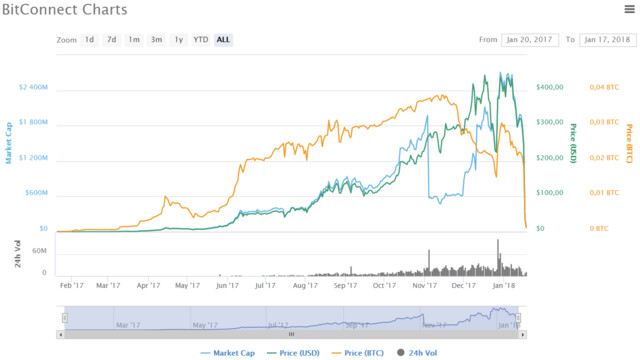This screenshot has height=360, width=640.
Task: Toggle 24h Vol series in legend
Action: pyautogui.click(x=417, y=353)
